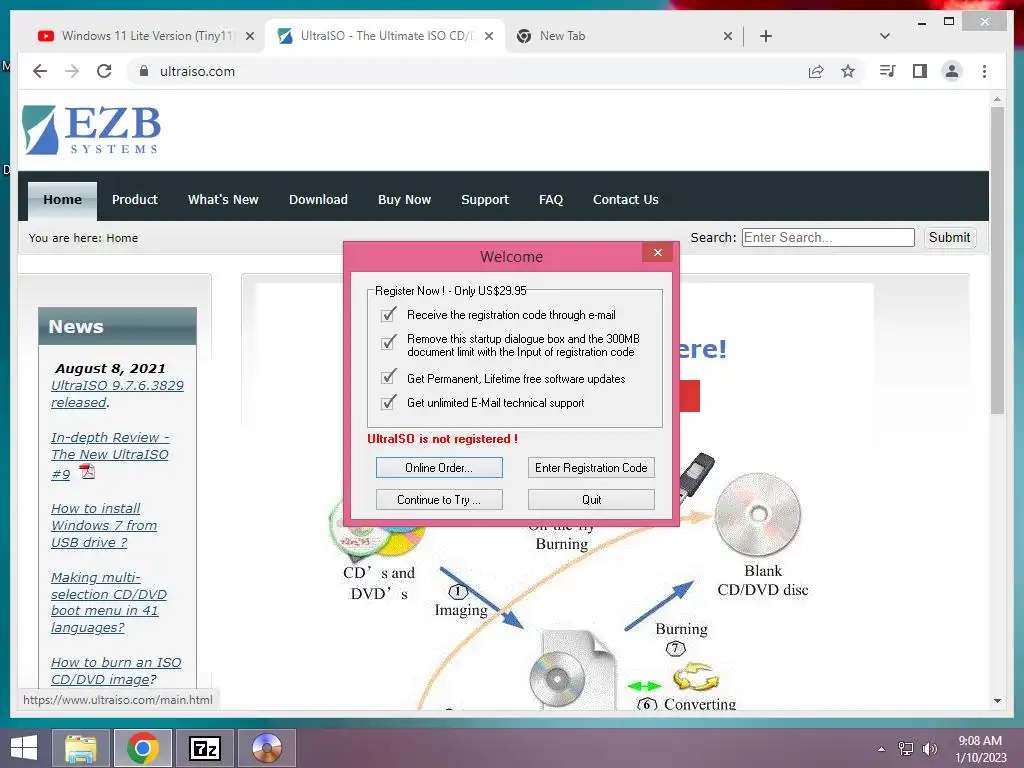The height and width of the screenshot is (768, 1024).
Task: Reload the ultraiso.com page
Action: (104, 71)
